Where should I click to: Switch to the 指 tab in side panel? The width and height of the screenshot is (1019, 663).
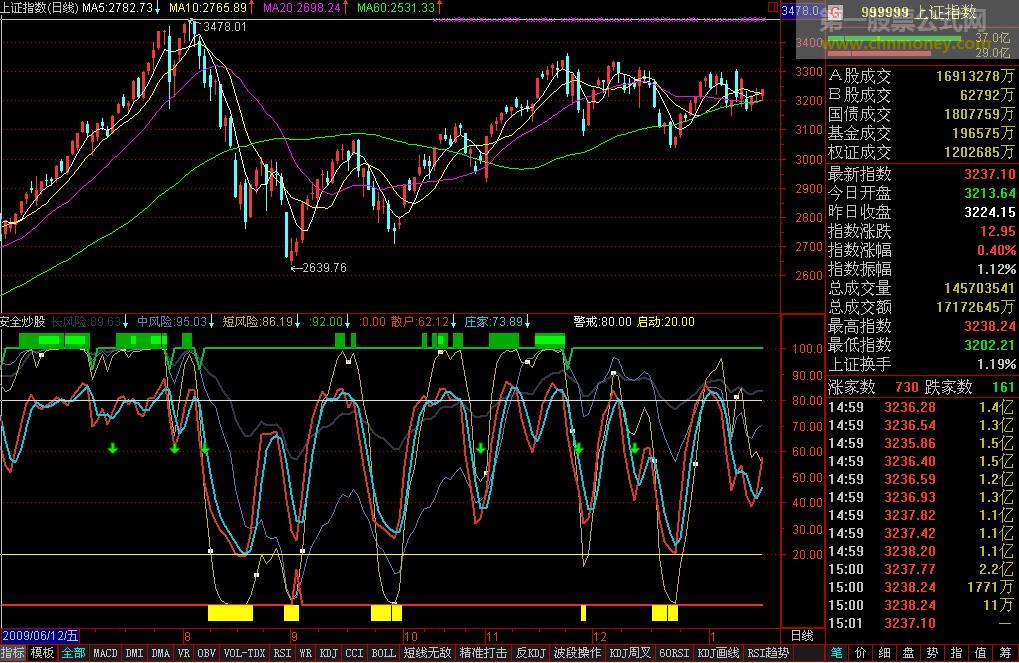click(x=957, y=653)
